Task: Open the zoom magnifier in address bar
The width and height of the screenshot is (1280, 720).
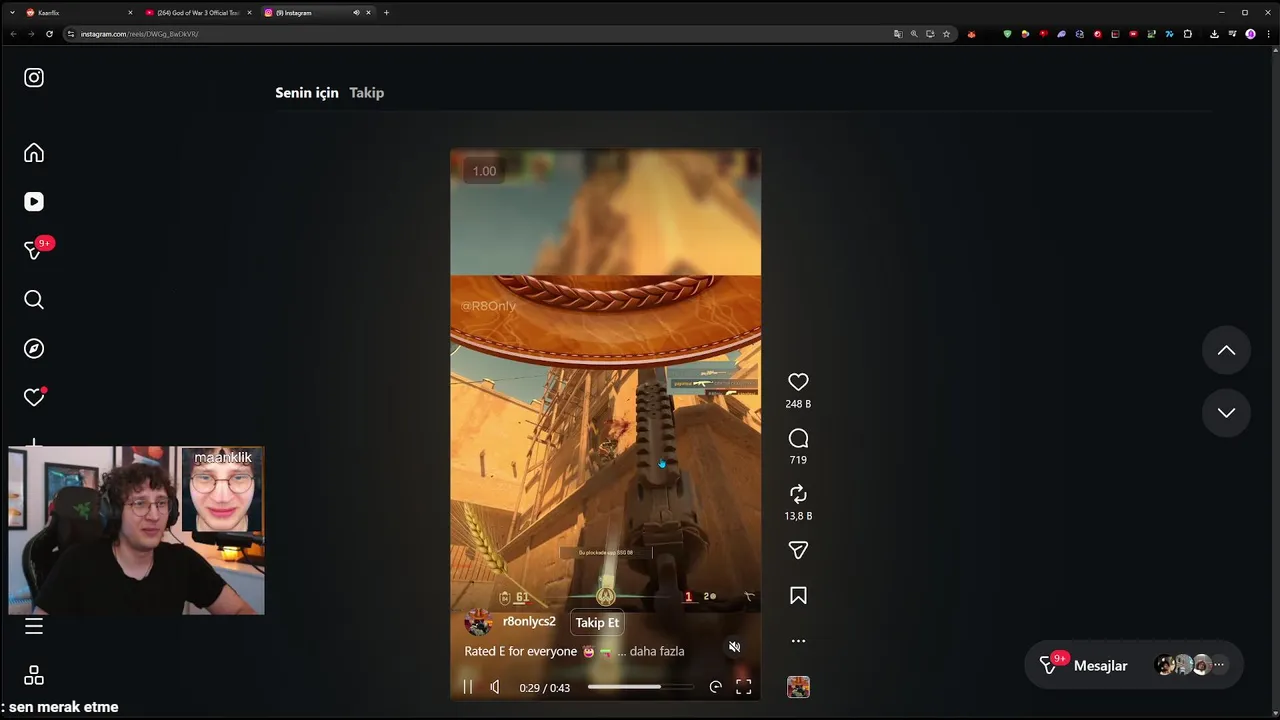Action: (914, 34)
